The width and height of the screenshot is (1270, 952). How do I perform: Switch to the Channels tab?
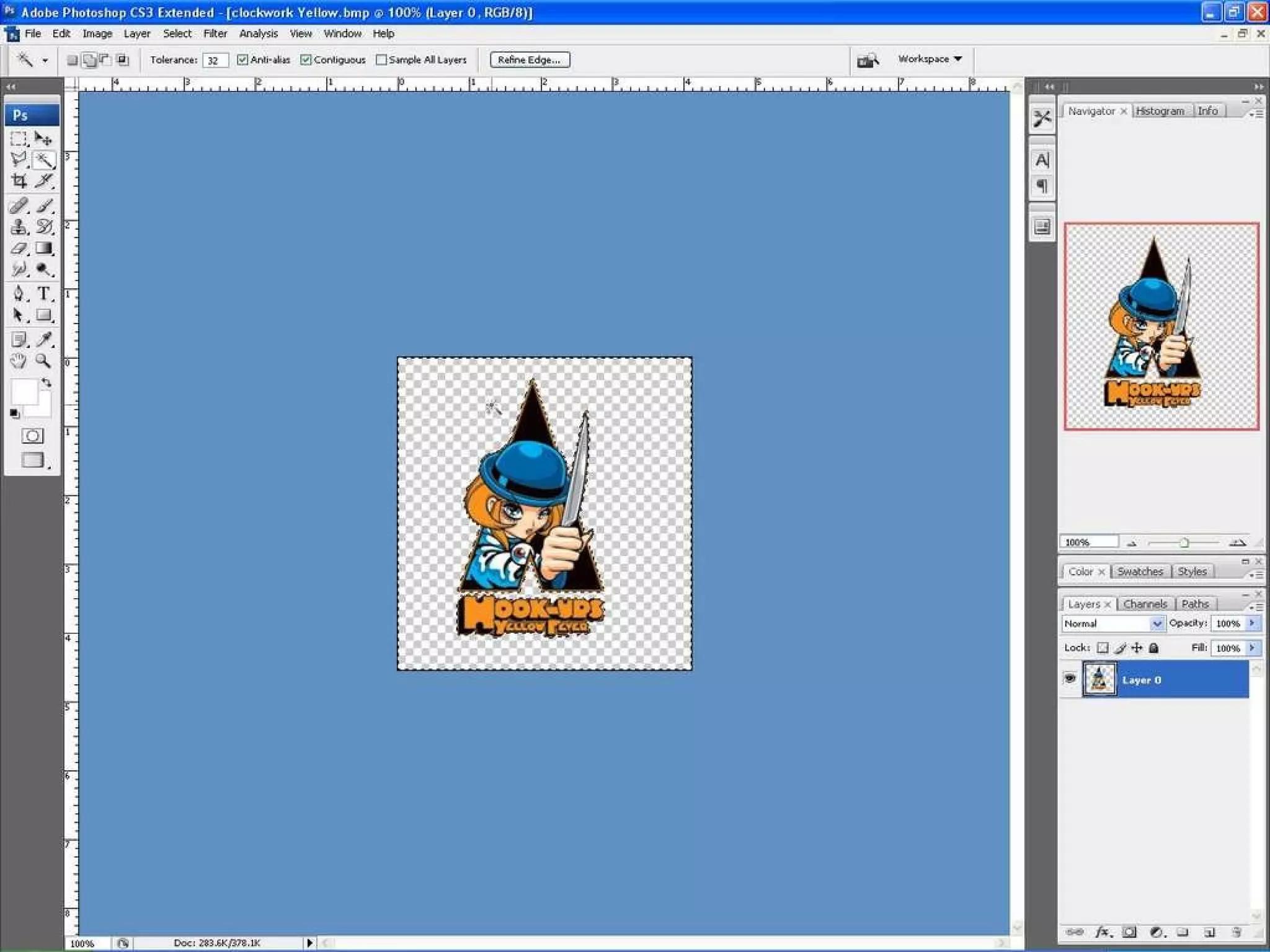click(x=1145, y=604)
